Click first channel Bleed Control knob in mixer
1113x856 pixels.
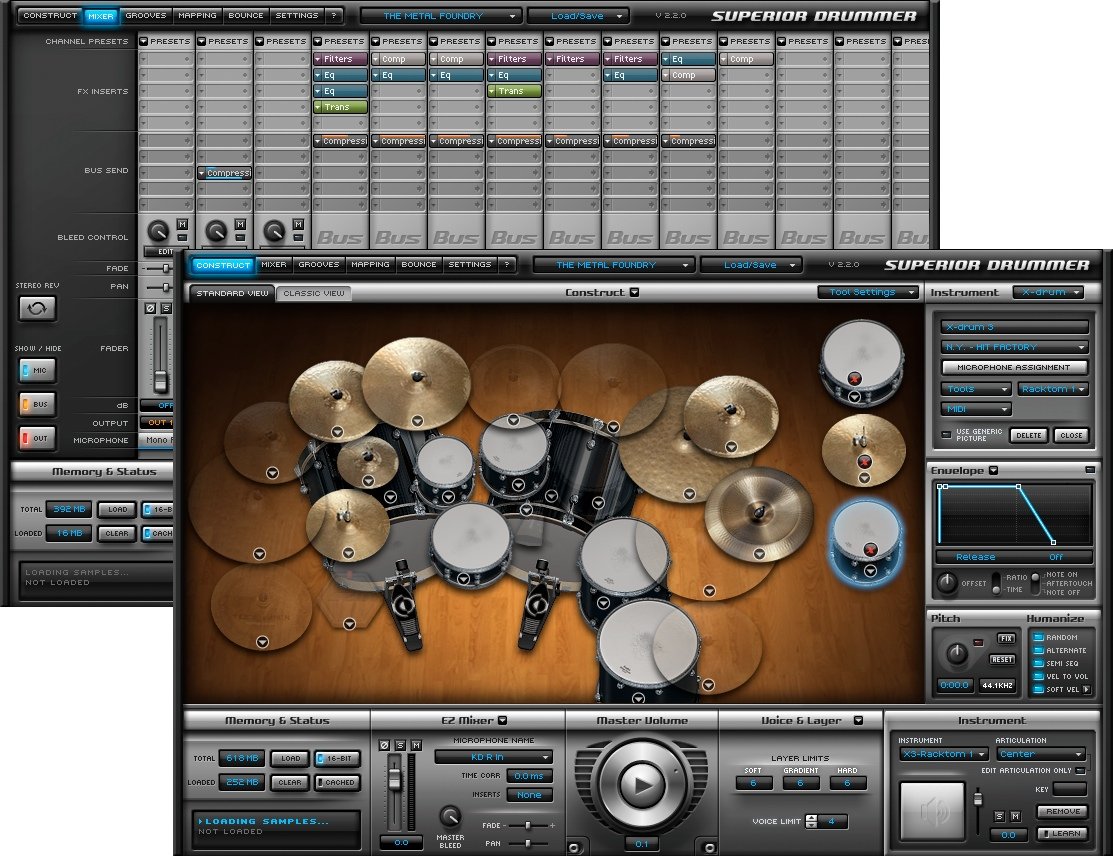[158, 231]
